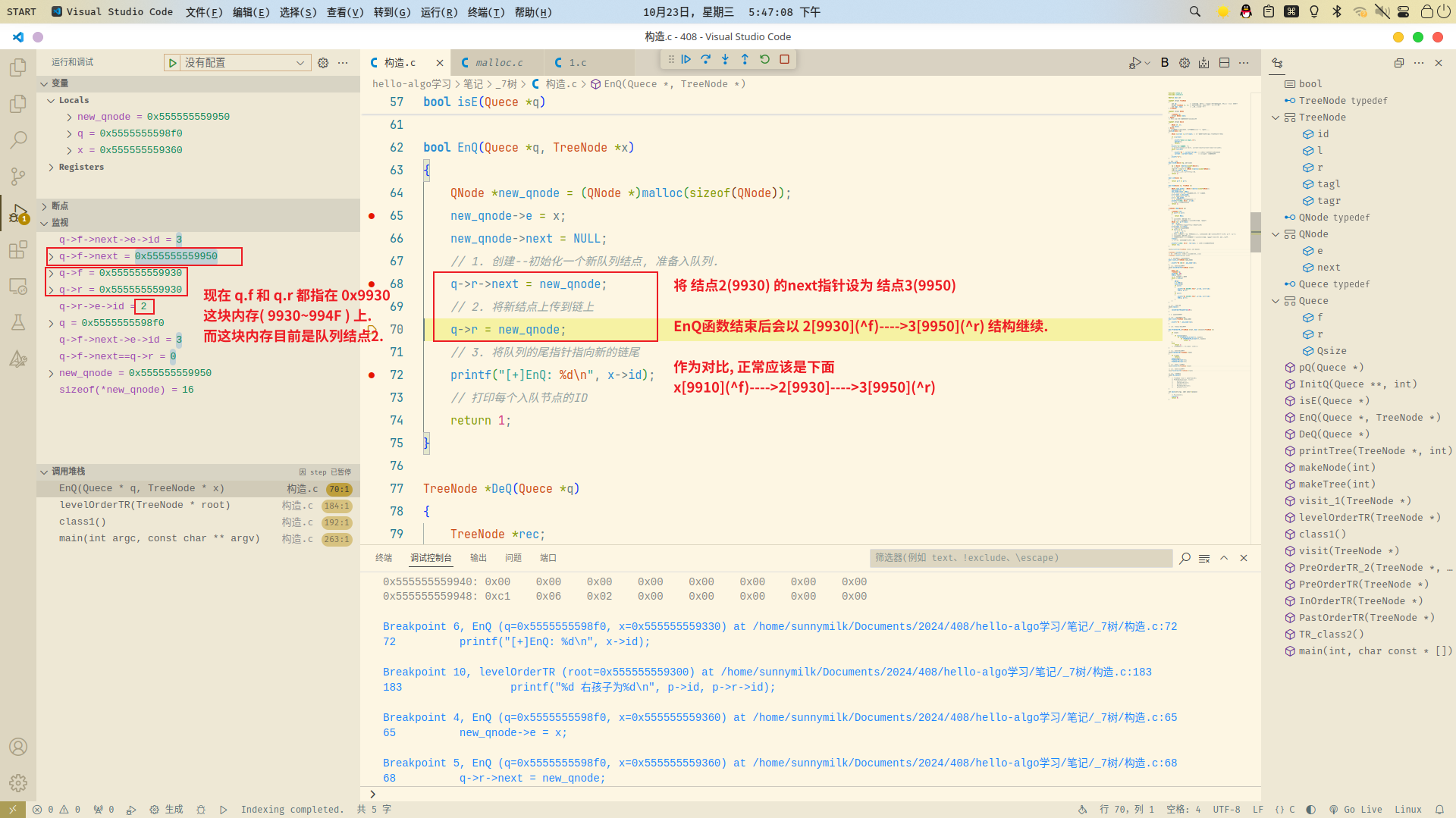Open the launch configuration dropdown
Viewport: 1456px width, 818px height.
tap(244, 63)
